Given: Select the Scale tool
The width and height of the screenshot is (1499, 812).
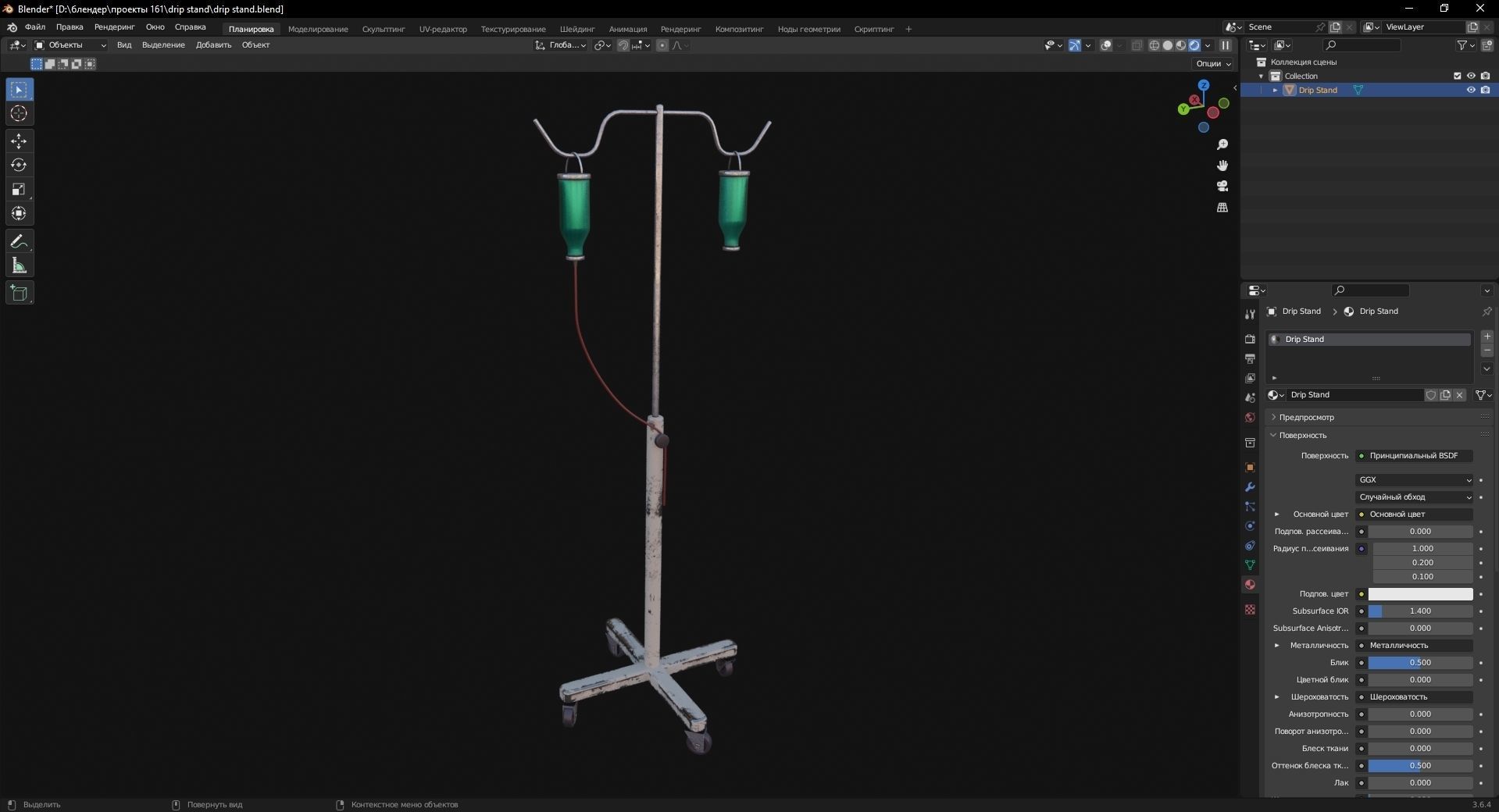Looking at the screenshot, I should [x=20, y=190].
